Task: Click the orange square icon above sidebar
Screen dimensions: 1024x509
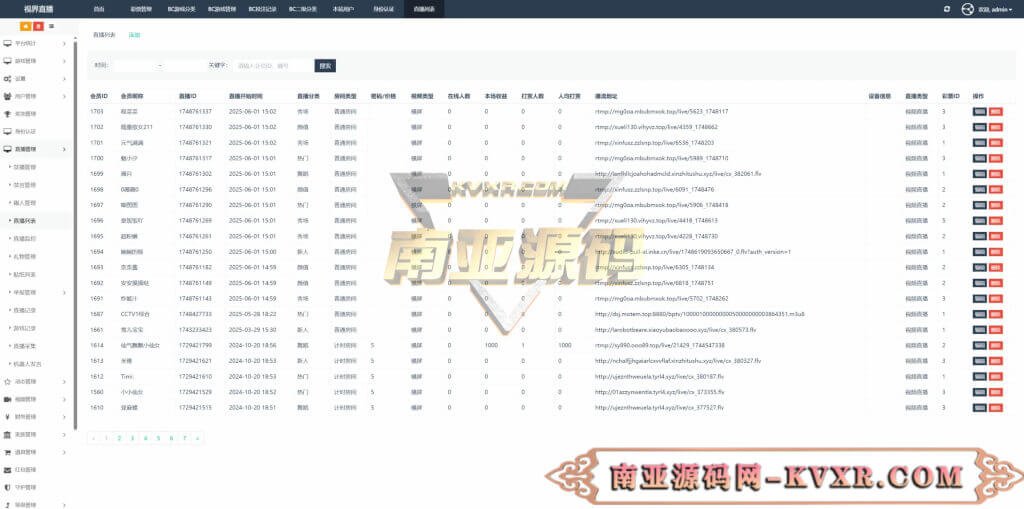Action: coord(25,25)
